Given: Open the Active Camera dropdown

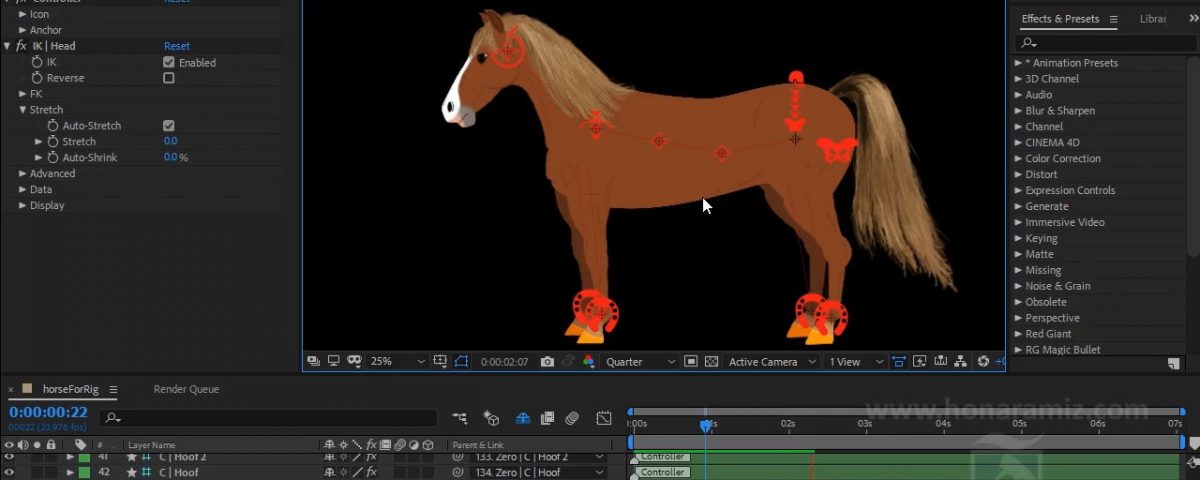Looking at the screenshot, I should [772, 362].
